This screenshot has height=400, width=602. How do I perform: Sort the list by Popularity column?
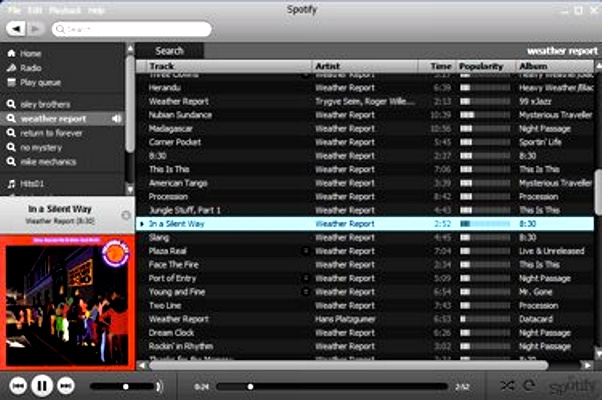(x=485, y=66)
